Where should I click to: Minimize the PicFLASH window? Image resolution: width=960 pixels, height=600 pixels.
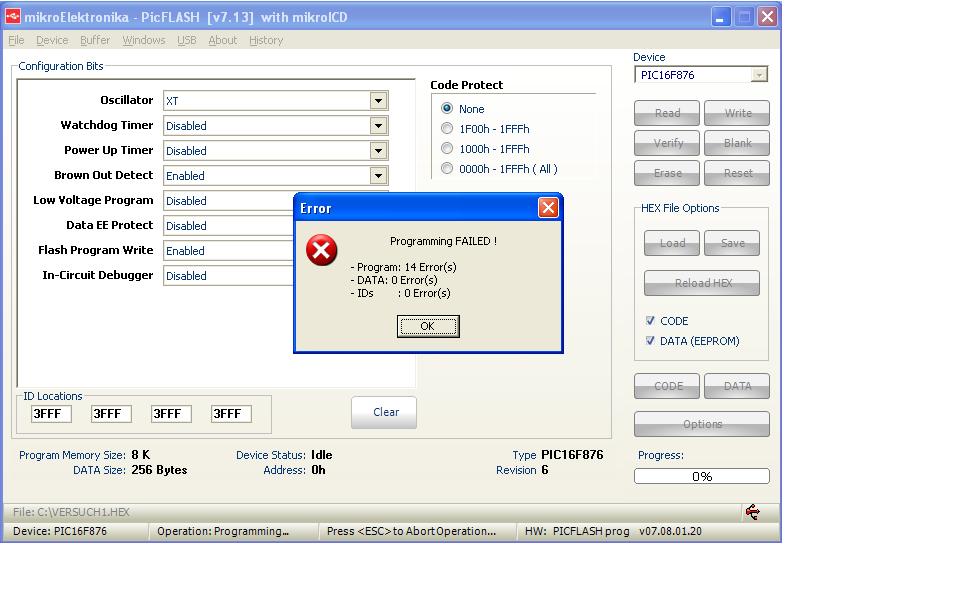tap(721, 17)
